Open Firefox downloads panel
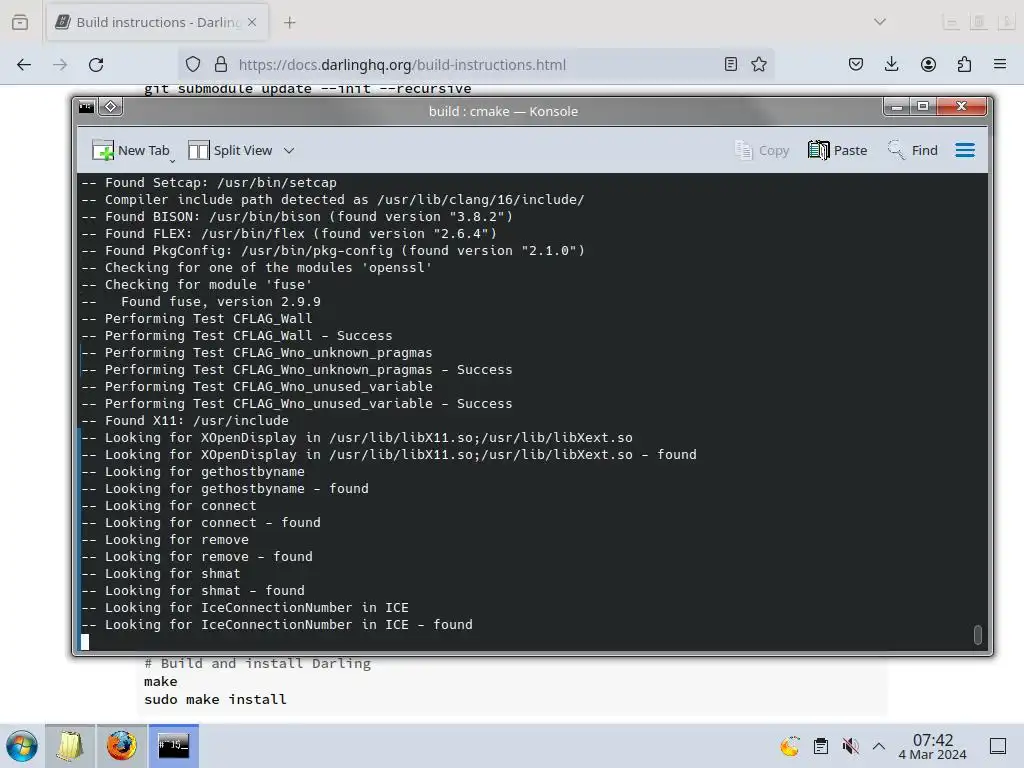The height and width of the screenshot is (768, 1024). coord(891,64)
